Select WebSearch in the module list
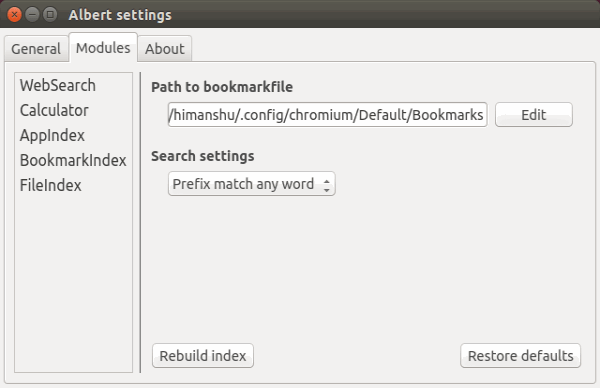Image resolution: width=600 pixels, height=388 pixels. 73,85
